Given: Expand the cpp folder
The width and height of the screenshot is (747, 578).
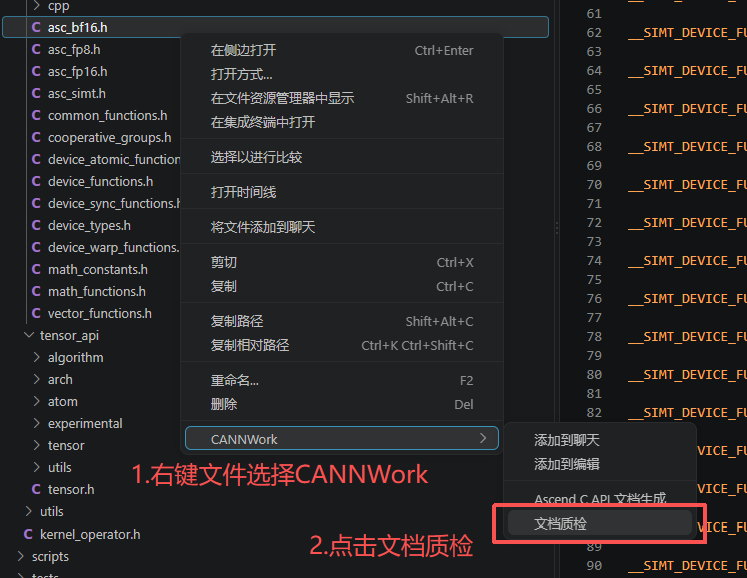Looking at the screenshot, I should click(37, 6).
